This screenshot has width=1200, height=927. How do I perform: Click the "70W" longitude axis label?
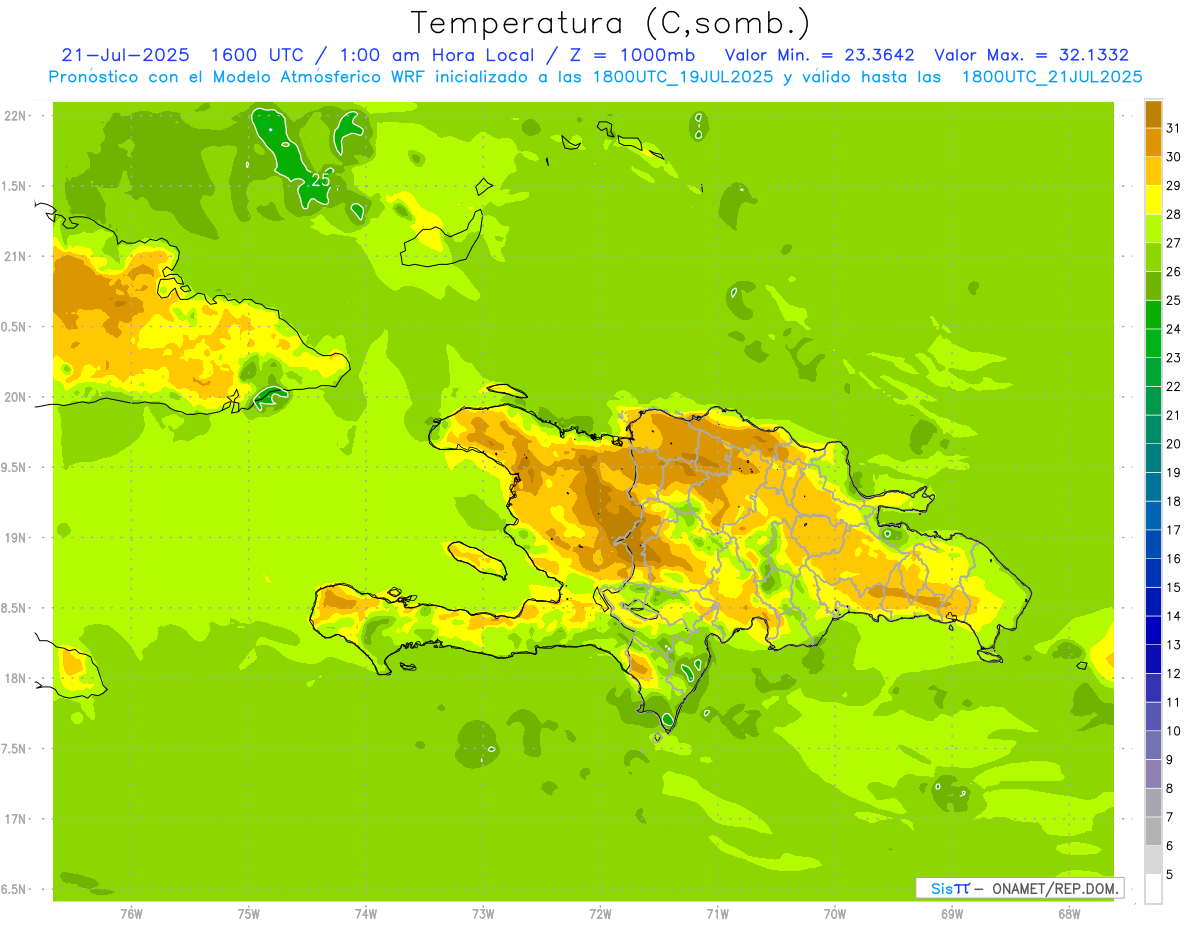click(834, 914)
